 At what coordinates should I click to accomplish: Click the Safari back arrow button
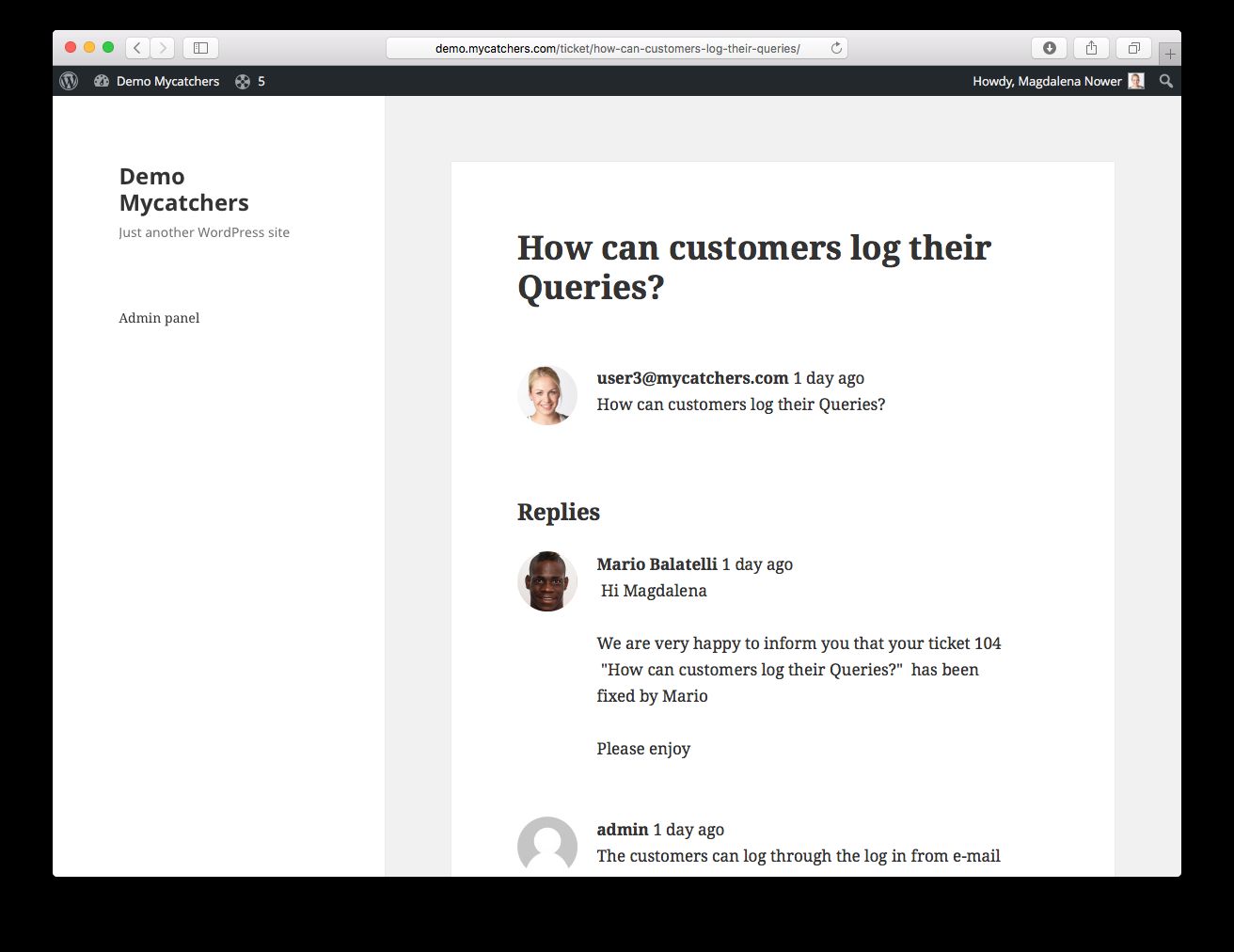[138, 48]
